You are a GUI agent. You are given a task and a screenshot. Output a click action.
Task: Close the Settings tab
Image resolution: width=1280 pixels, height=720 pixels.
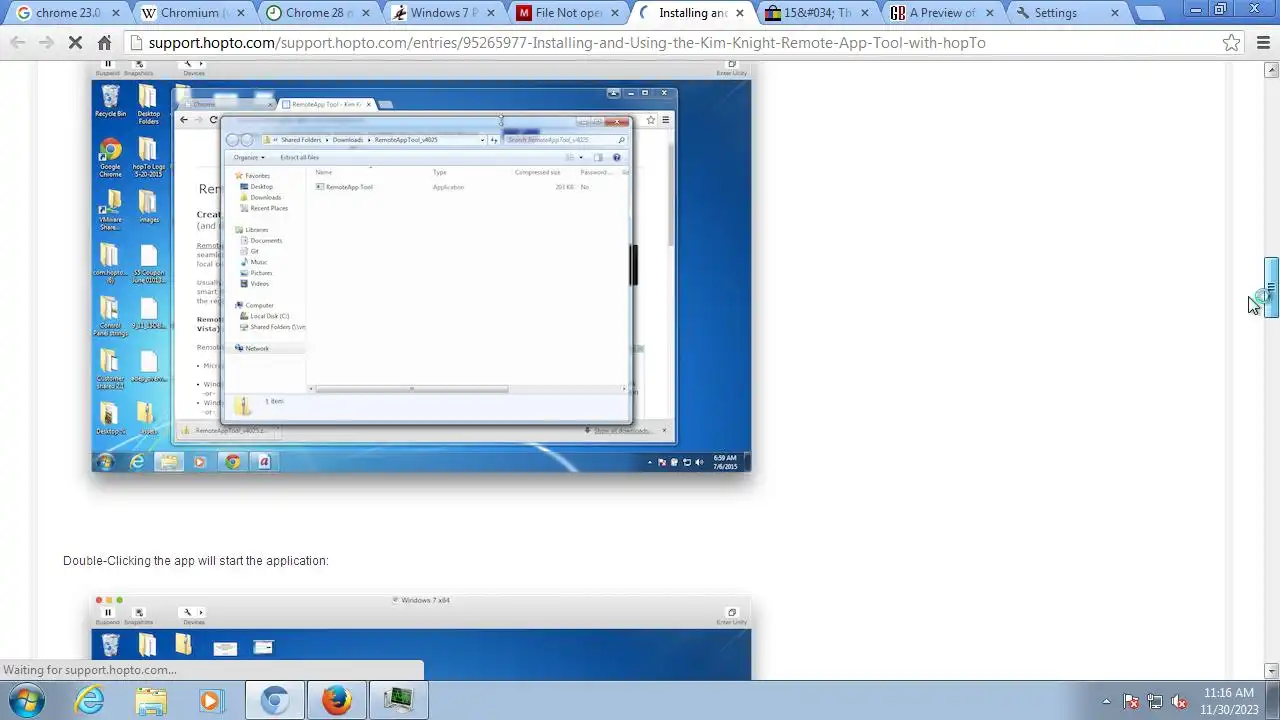[1115, 13]
